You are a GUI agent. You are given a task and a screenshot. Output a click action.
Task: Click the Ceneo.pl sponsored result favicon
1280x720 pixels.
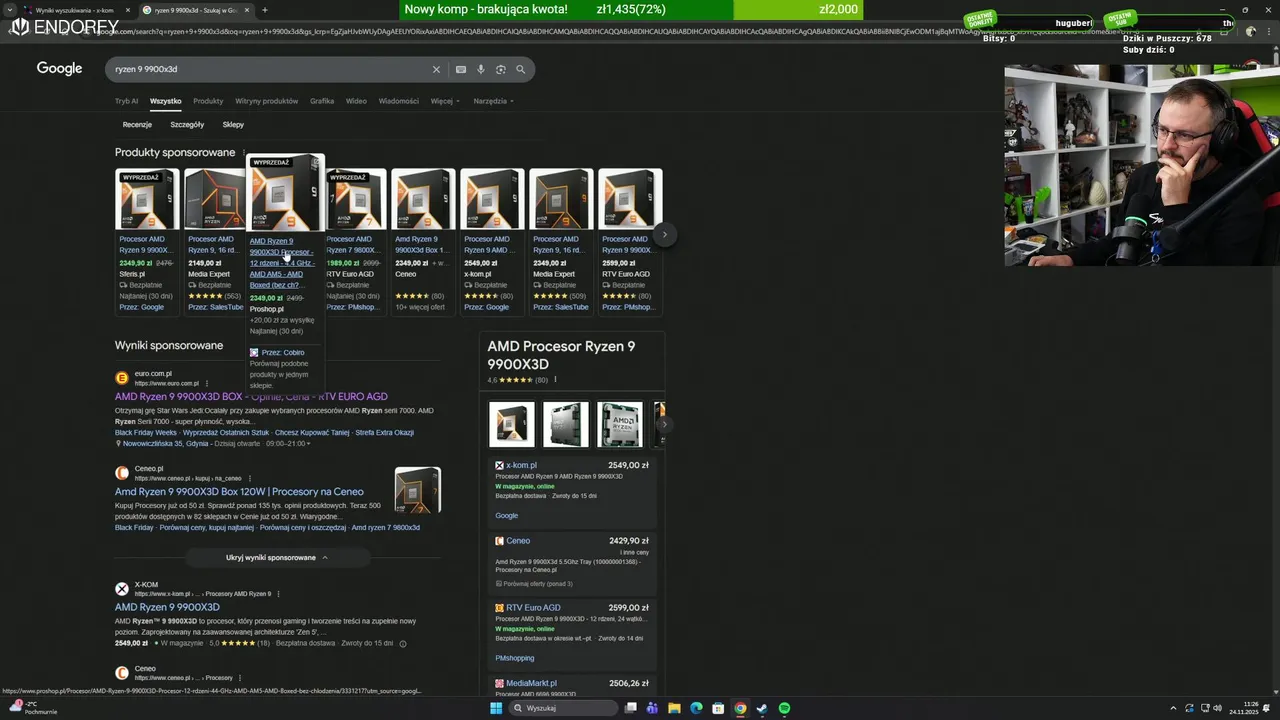coord(122,473)
